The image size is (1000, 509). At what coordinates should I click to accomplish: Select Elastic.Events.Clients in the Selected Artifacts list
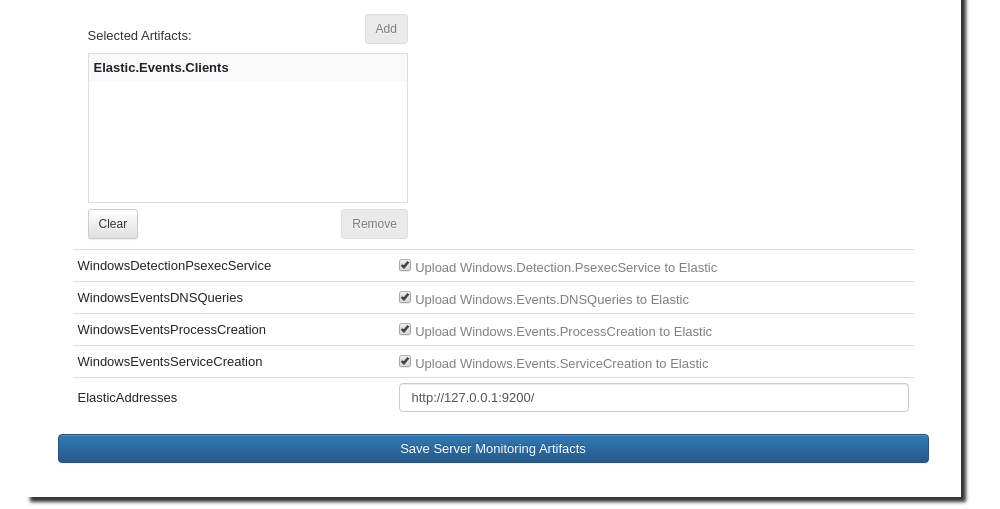161,68
